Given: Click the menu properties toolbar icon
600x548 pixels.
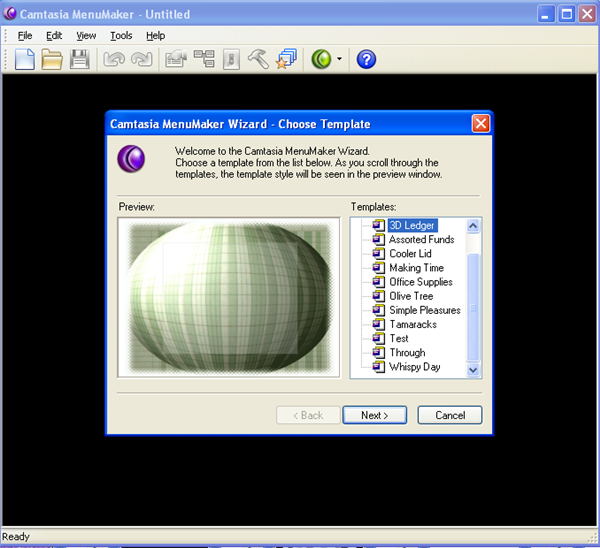Looking at the screenshot, I should coord(176,59).
